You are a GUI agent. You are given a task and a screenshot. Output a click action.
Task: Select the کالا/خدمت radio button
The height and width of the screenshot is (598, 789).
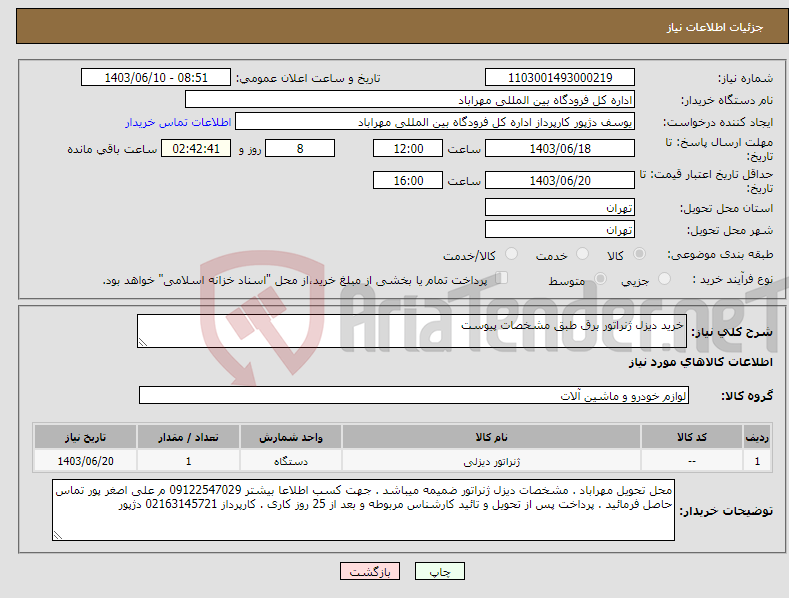[x=511, y=254]
